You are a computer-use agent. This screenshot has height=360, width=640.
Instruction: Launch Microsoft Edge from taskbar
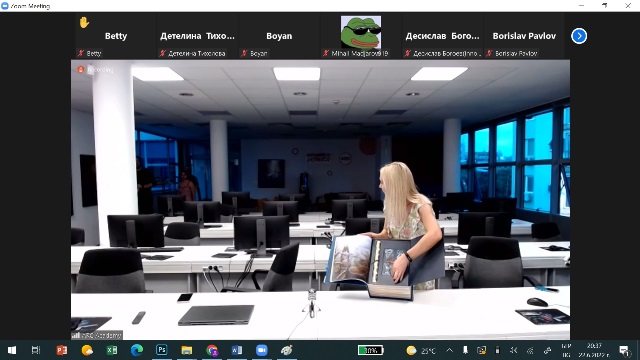(136, 350)
